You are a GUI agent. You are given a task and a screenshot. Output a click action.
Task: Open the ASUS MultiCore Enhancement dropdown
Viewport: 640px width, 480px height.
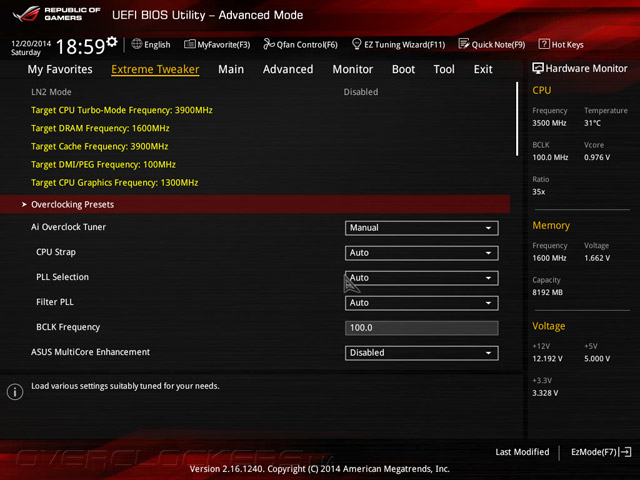422,353
